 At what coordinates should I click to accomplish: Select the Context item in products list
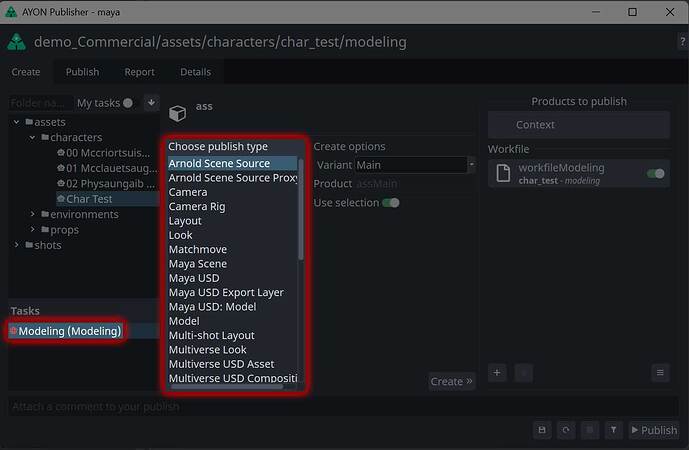coord(579,125)
